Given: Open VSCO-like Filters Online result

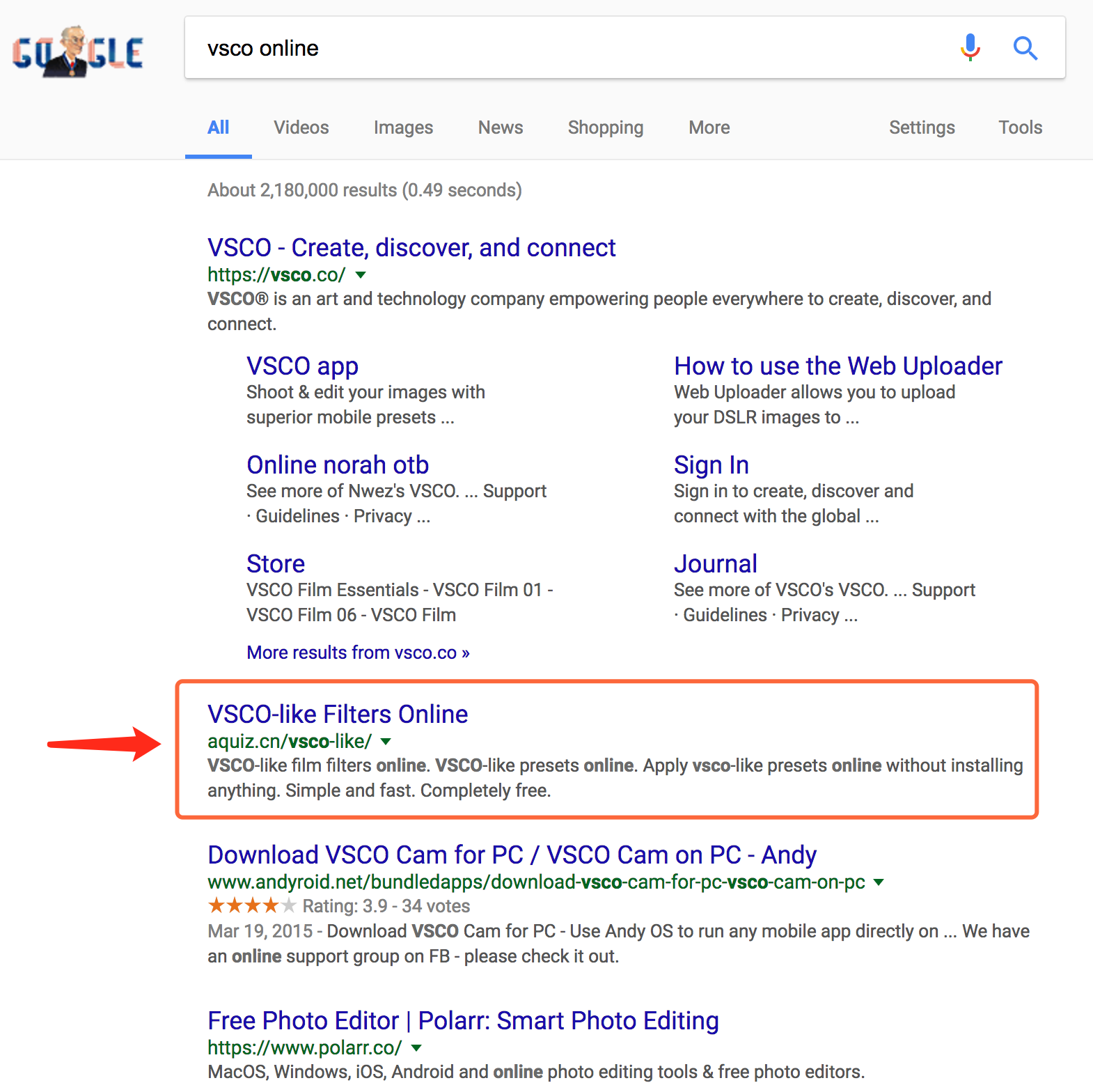Looking at the screenshot, I should click(338, 715).
